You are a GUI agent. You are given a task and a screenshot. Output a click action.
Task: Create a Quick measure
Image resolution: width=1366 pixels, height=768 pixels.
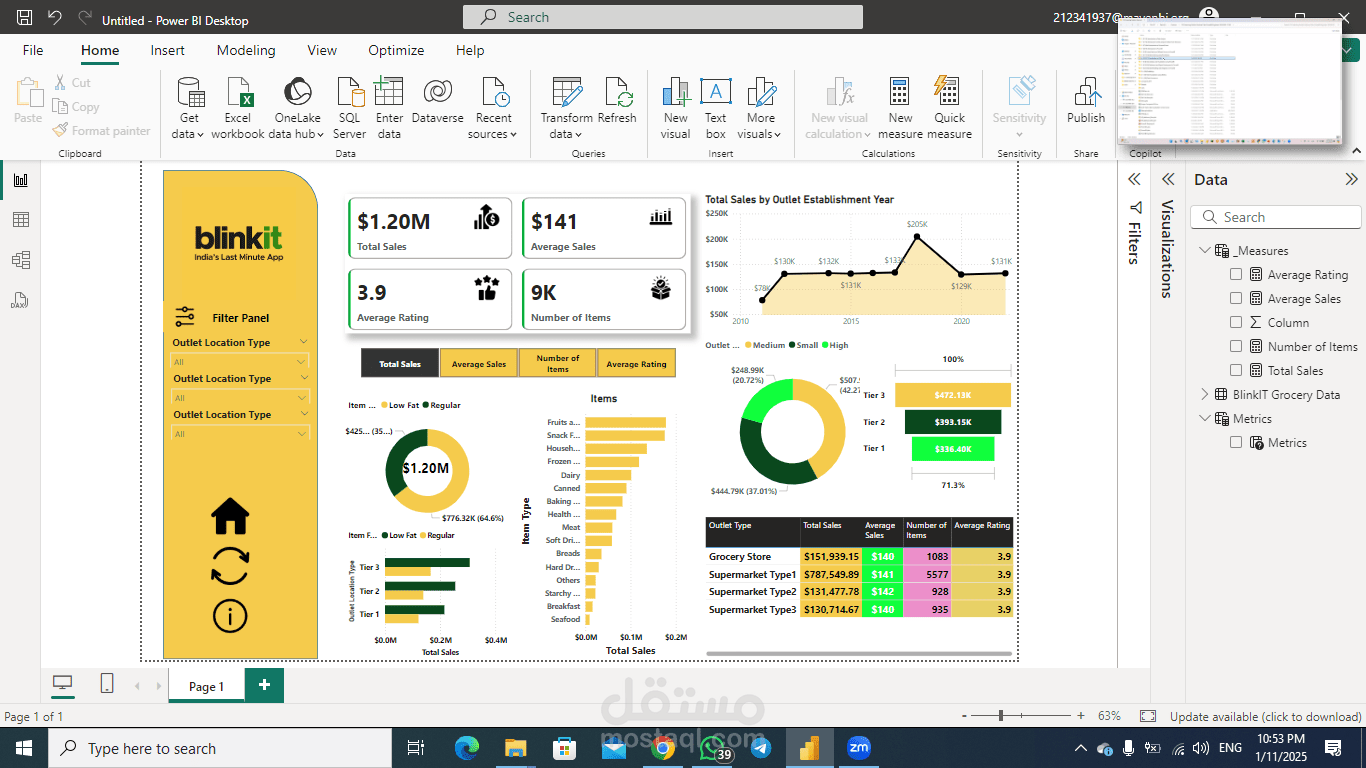(949, 108)
